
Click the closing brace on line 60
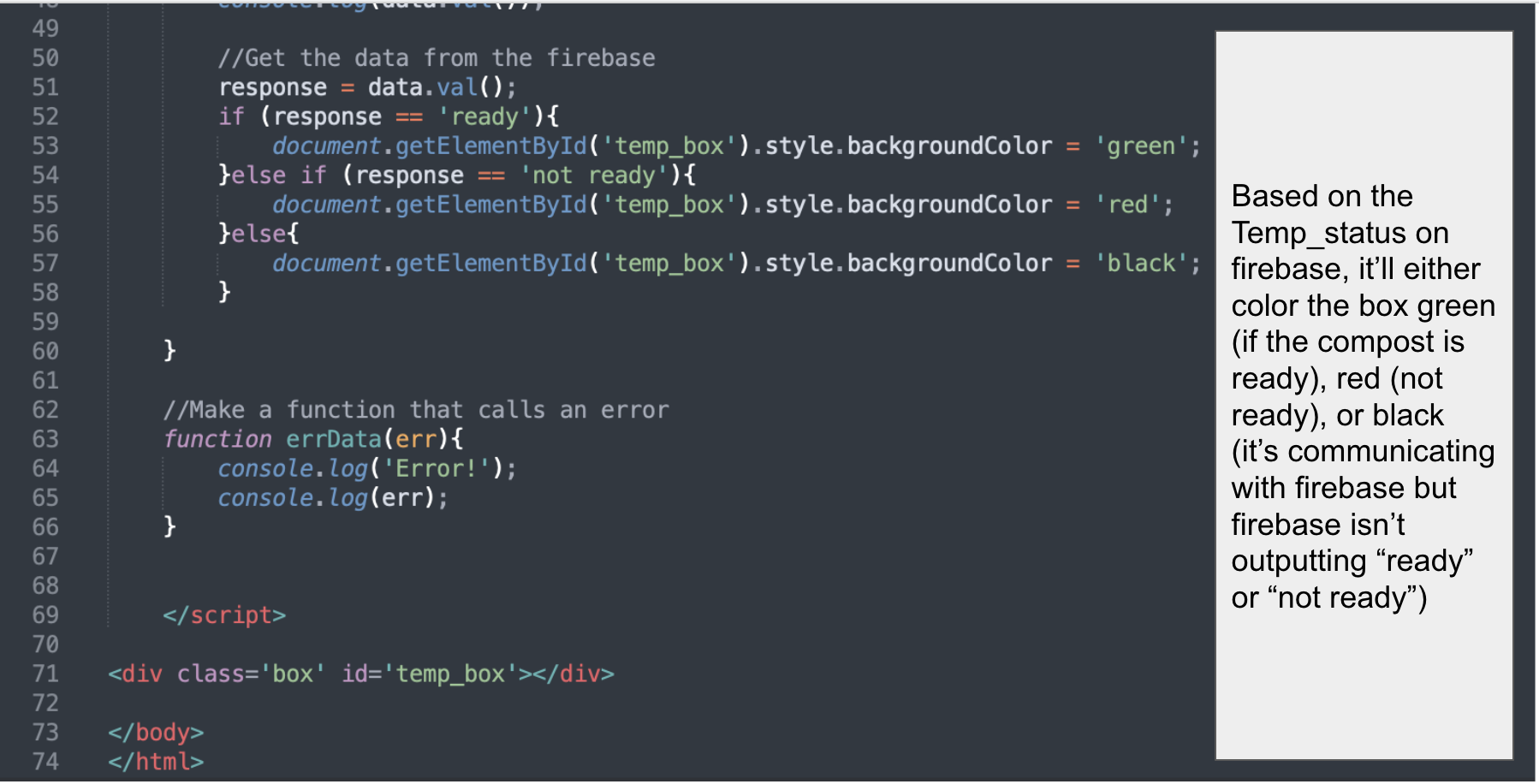169,351
